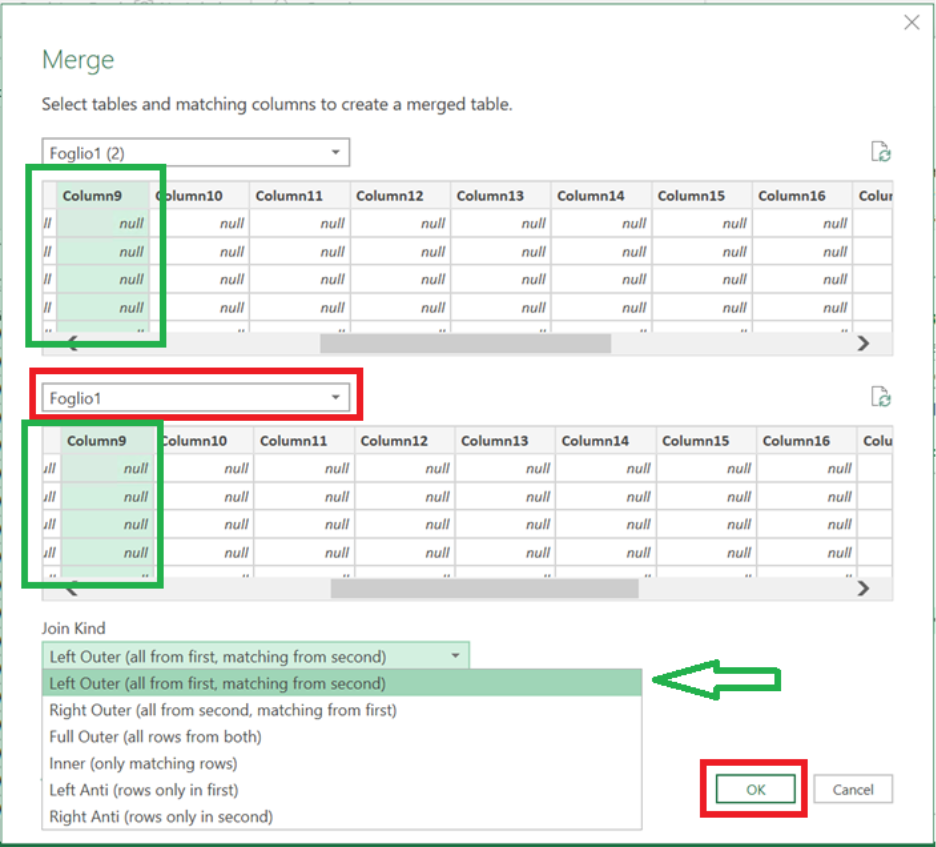
Task: Refresh the Foglio1 (2) table preview
Action: 881,151
